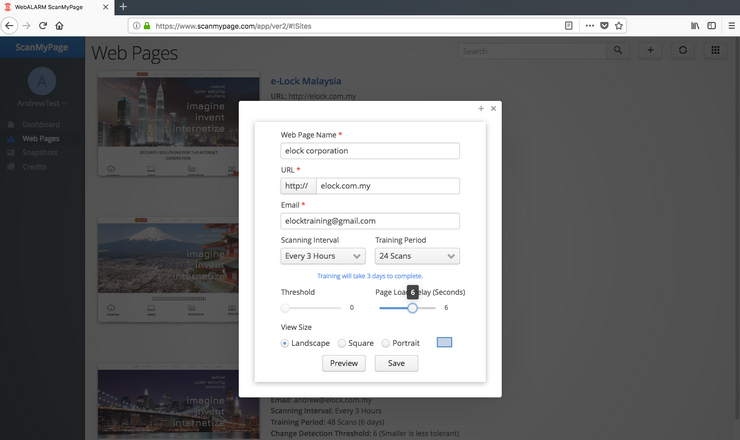Image resolution: width=740 pixels, height=440 pixels.
Task: Close the web page dialog
Action: [x=493, y=109]
